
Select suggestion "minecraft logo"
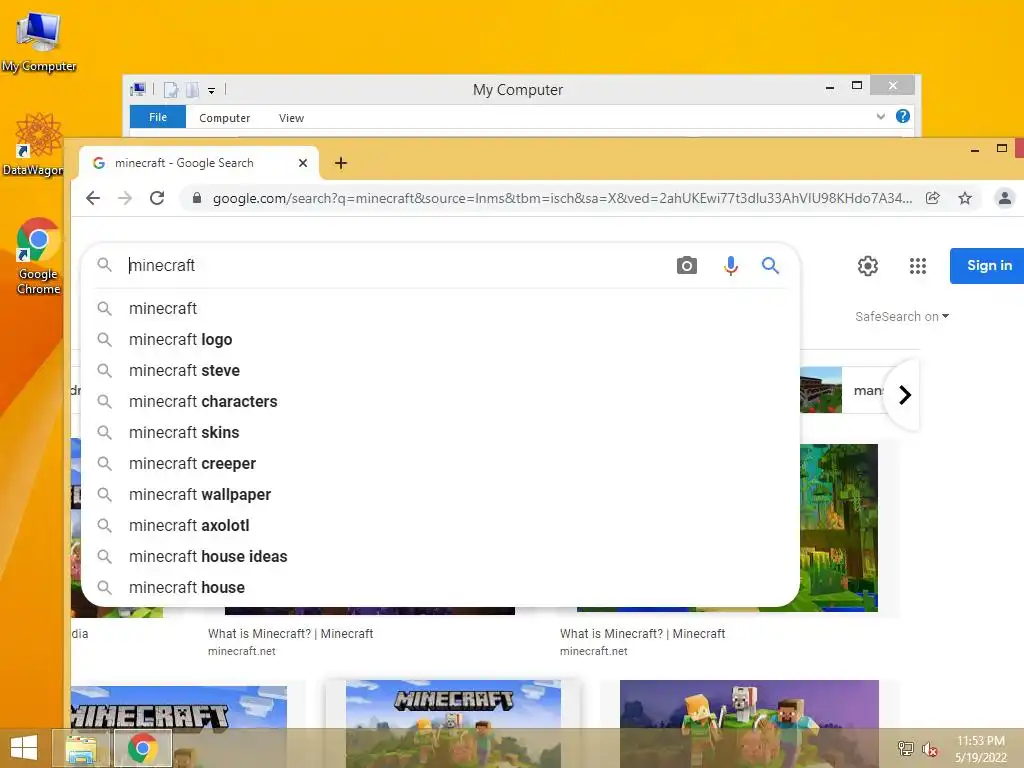(440, 340)
